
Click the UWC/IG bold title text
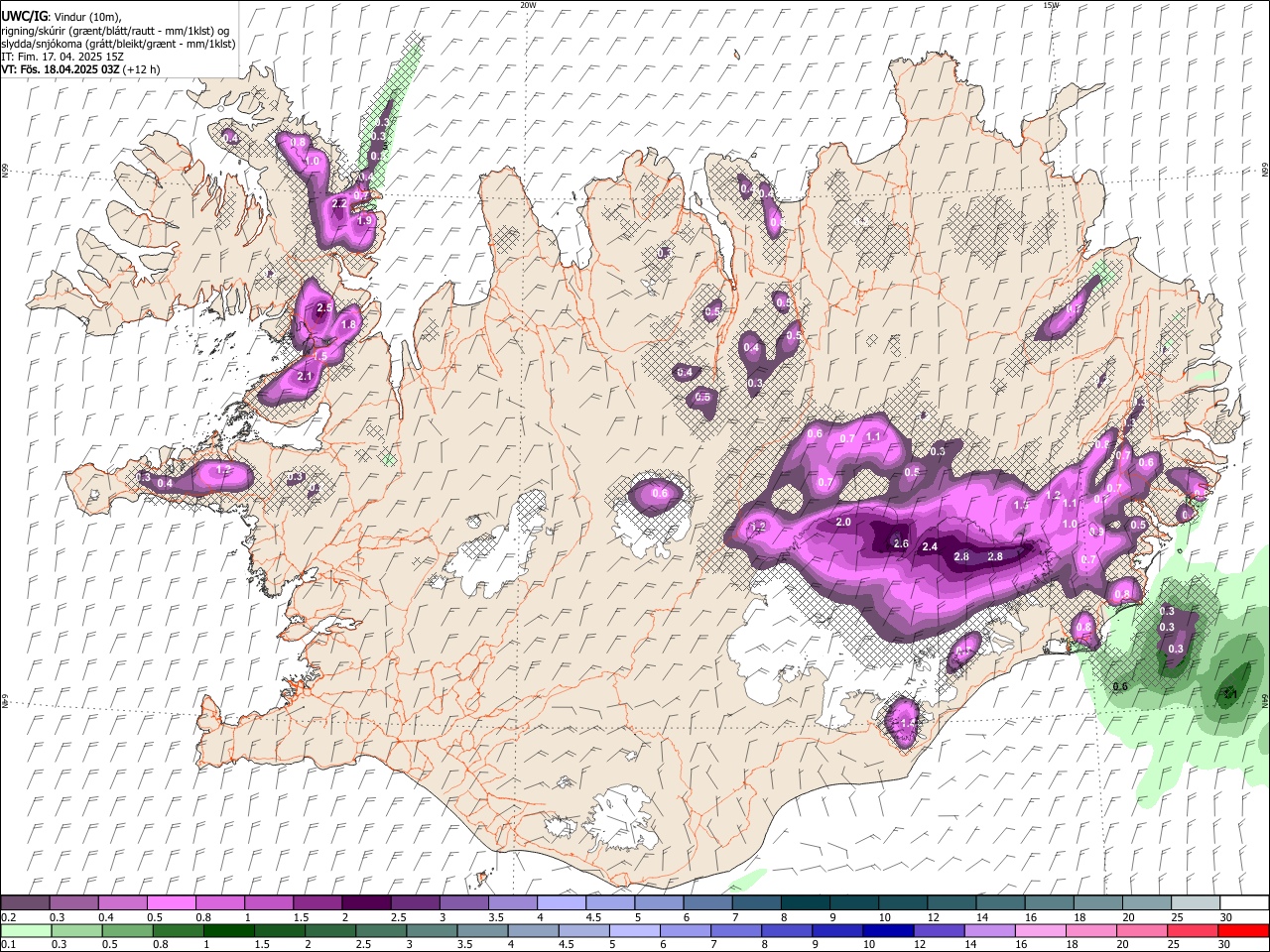tap(24, 17)
